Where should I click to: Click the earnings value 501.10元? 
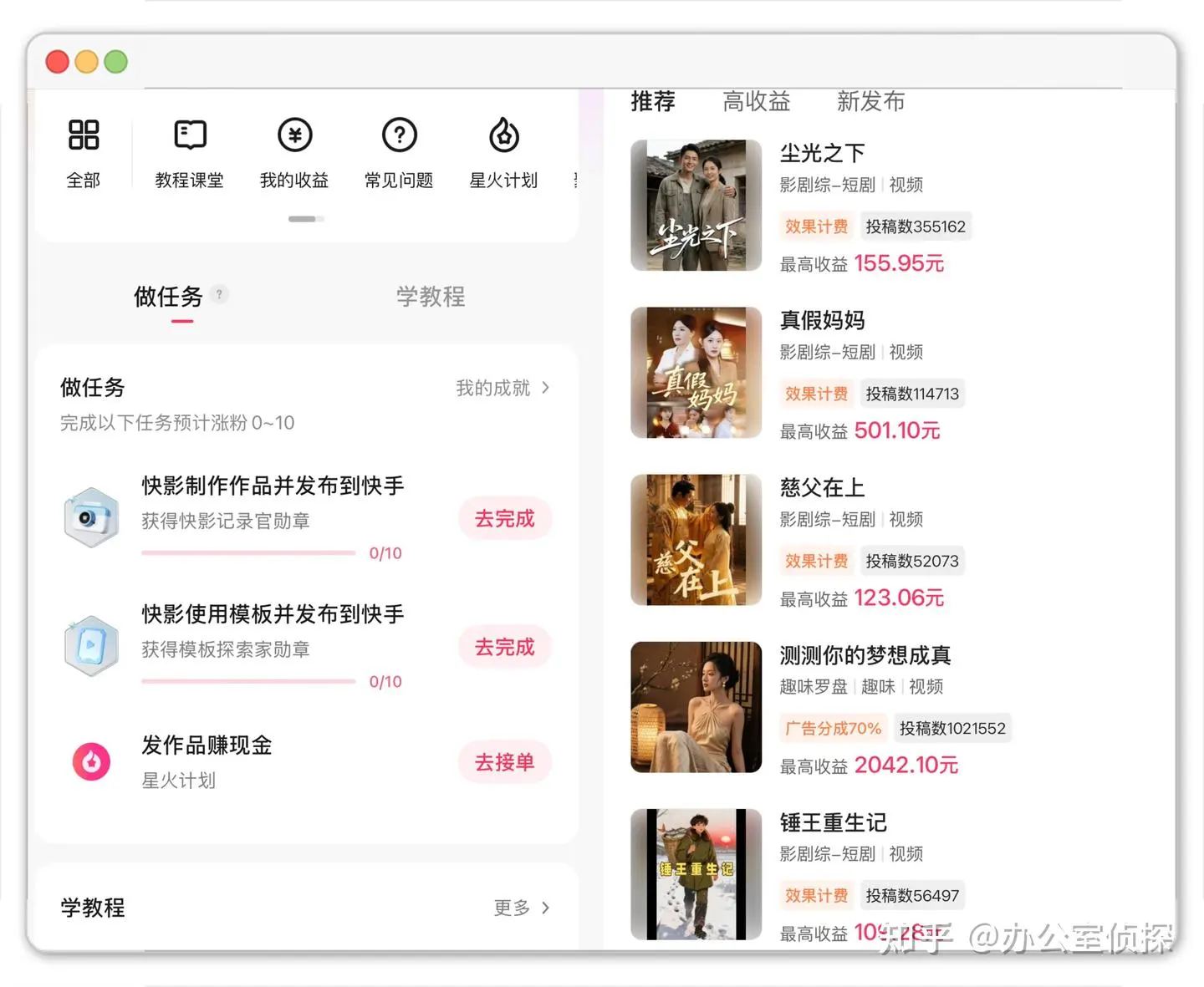pos(897,430)
